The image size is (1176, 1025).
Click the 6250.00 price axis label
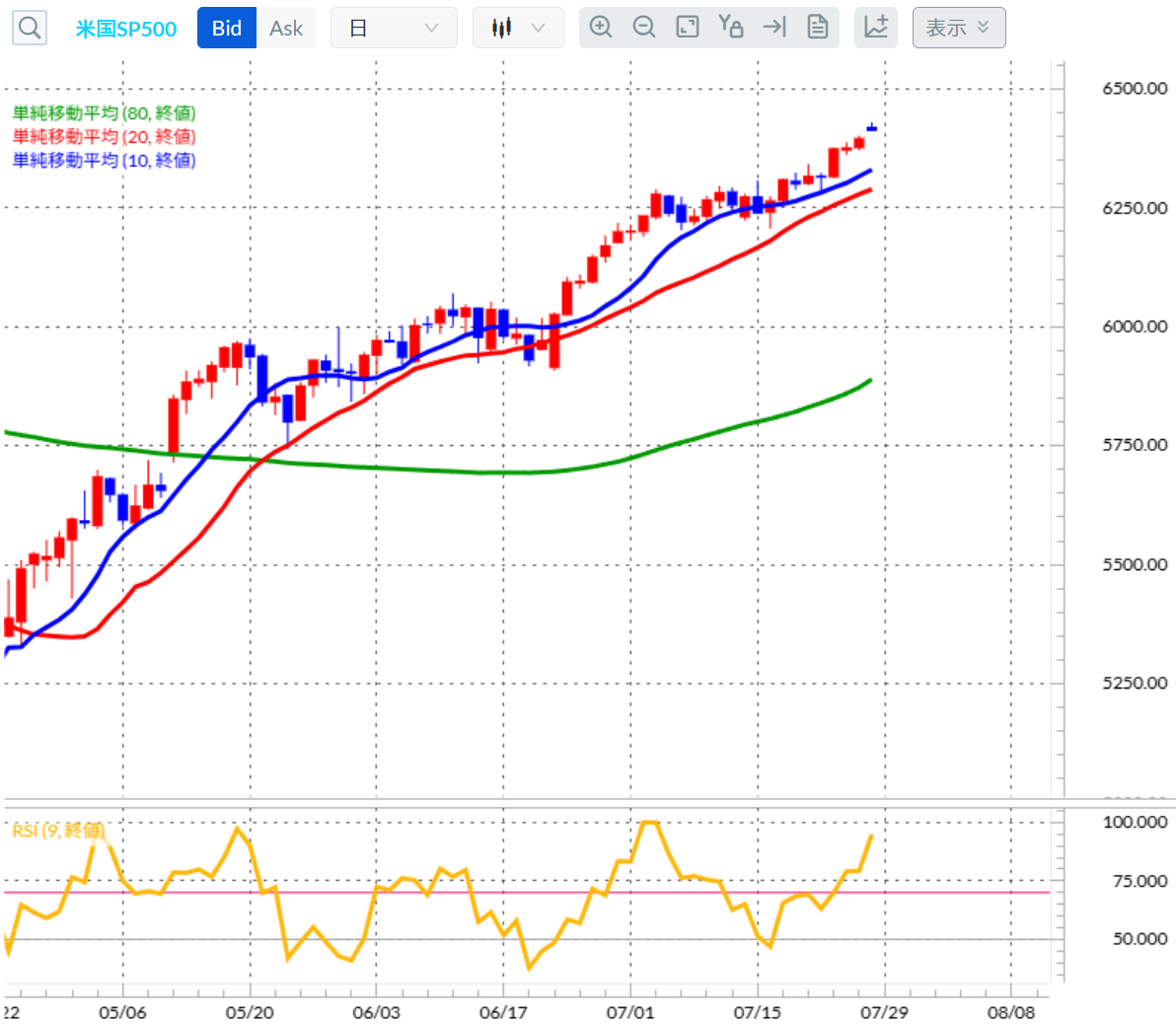tap(1135, 208)
